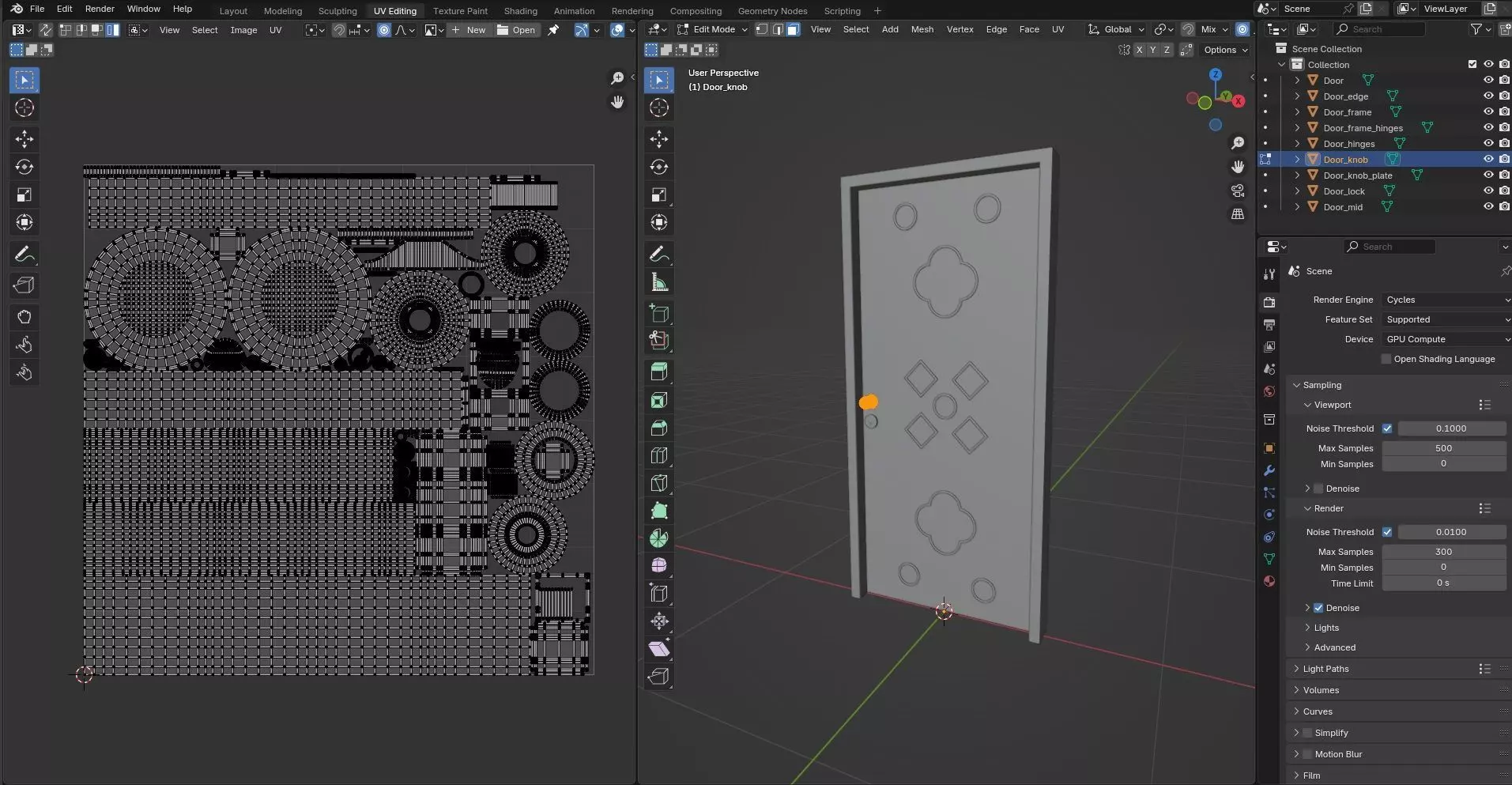
Task: Switch to the Shading workspace tab
Action: pos(520,11)
